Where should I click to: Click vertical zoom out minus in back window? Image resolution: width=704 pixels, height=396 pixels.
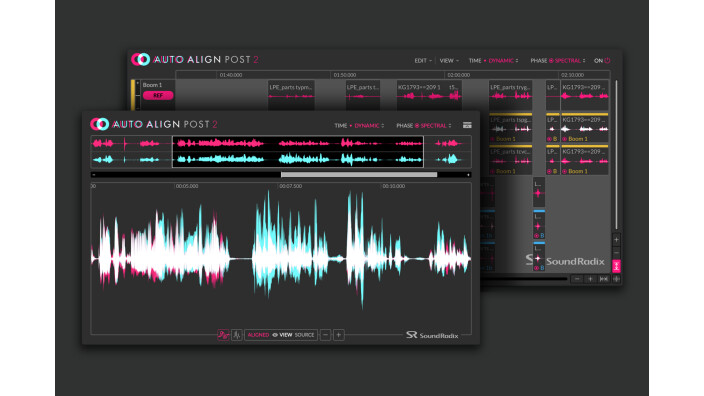coord(616,253)
